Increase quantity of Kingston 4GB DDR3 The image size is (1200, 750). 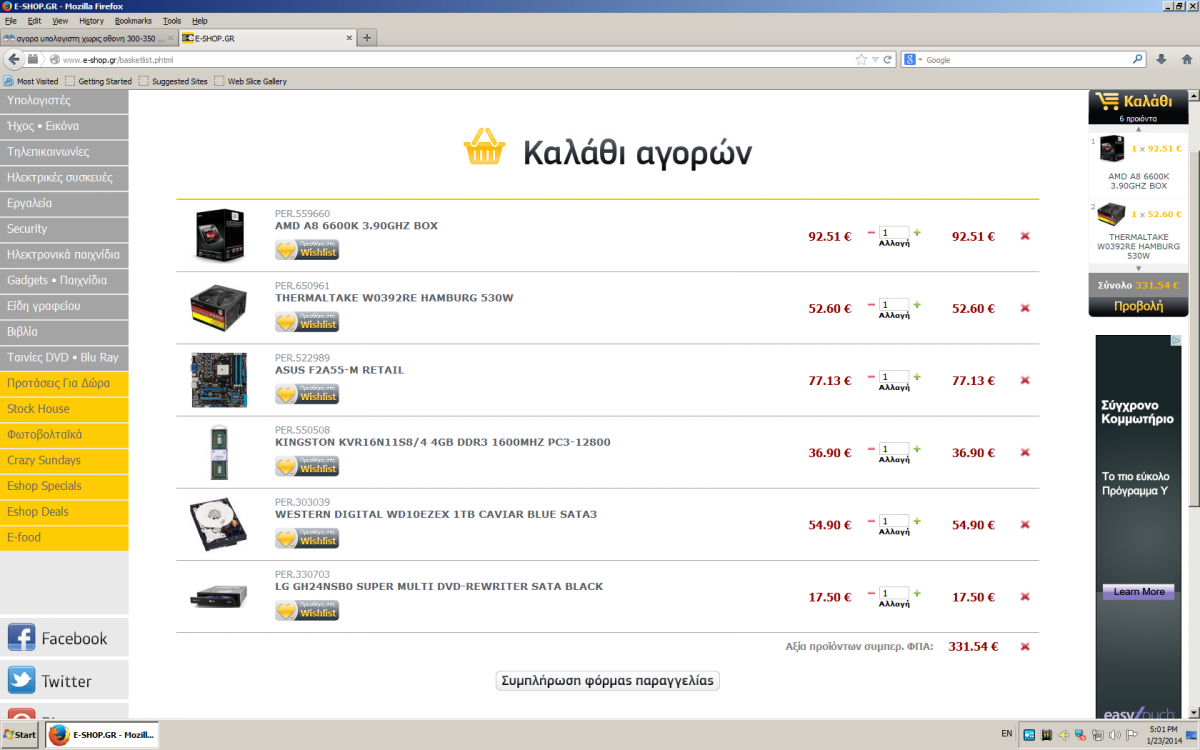tap(917, 448)
